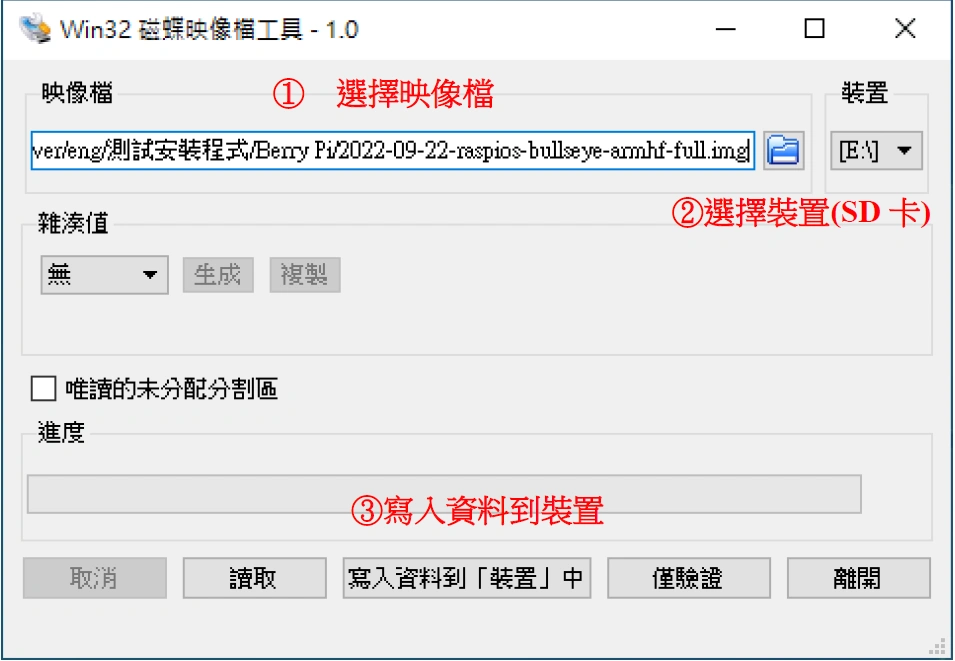Click the Win32 disk imager title bar icon
This screenshot has width=955, height=661.
click(33, 29)
